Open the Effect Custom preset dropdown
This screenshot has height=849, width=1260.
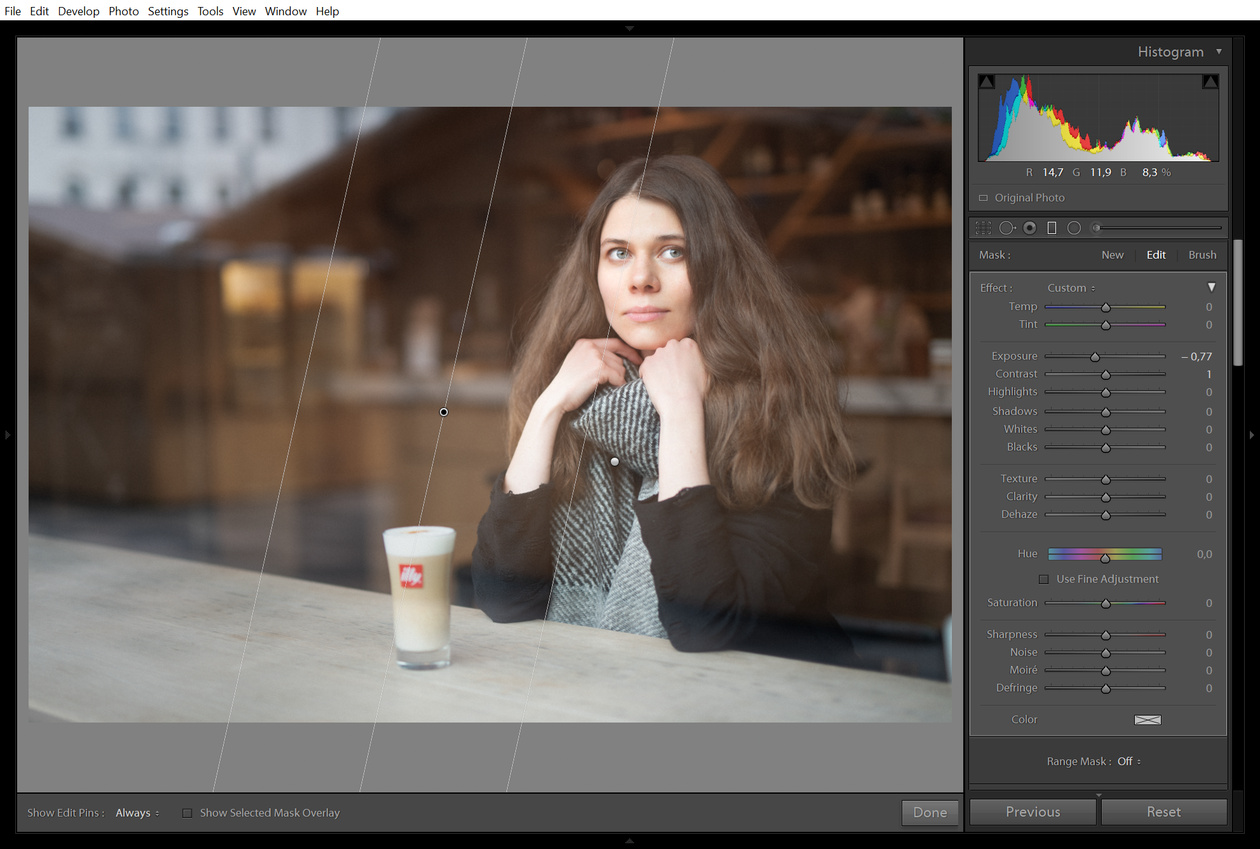(1071, 288)
